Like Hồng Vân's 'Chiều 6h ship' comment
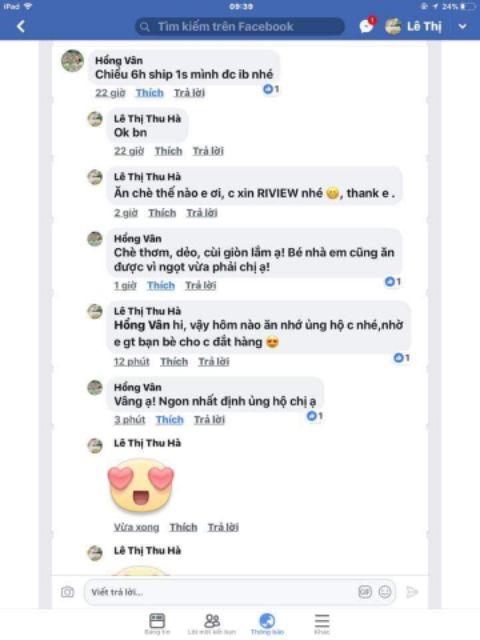 pos(150,93)
